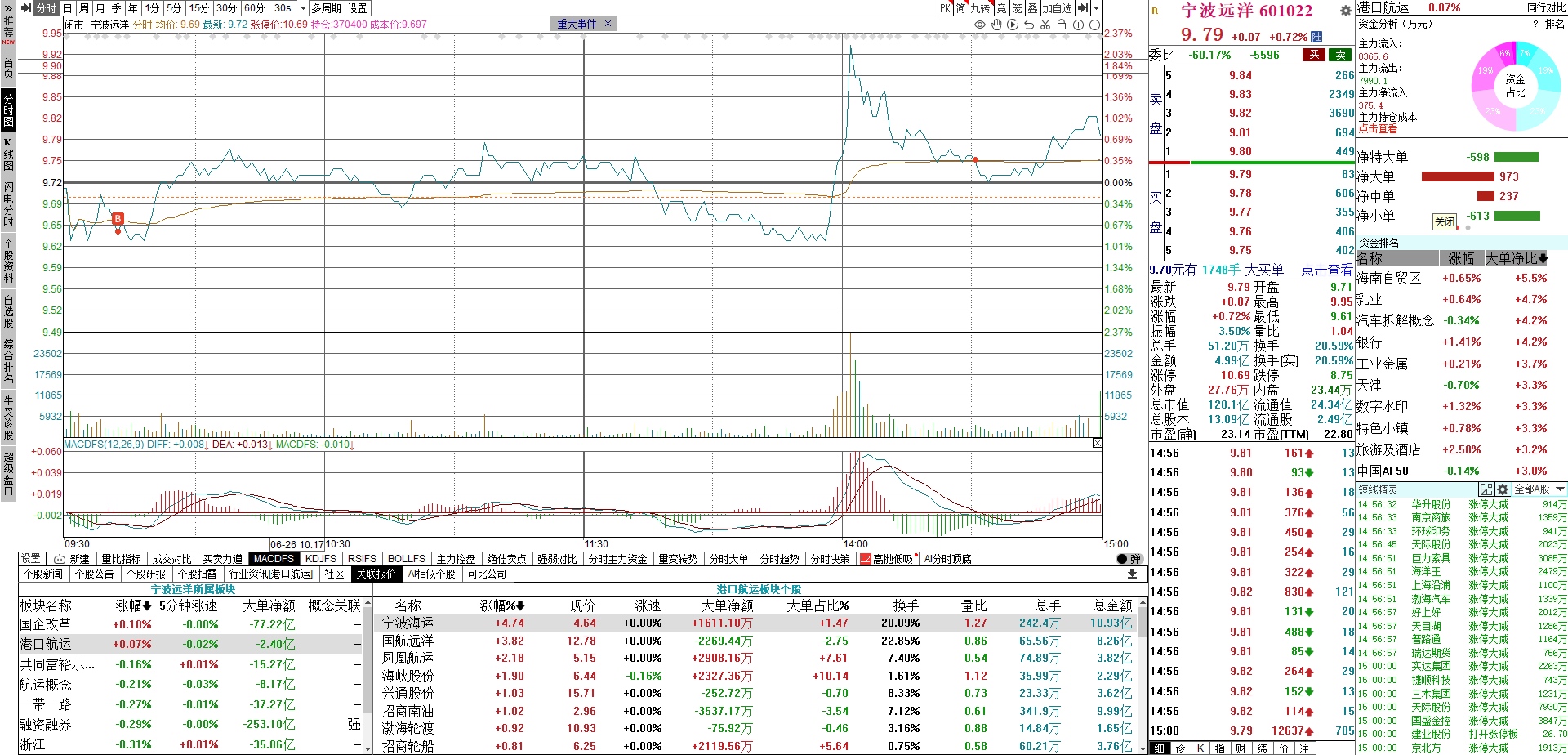This screenshot has height=755, width=1568.
Task: Click the question mark help next to 排名
Action: point(1535,24)
